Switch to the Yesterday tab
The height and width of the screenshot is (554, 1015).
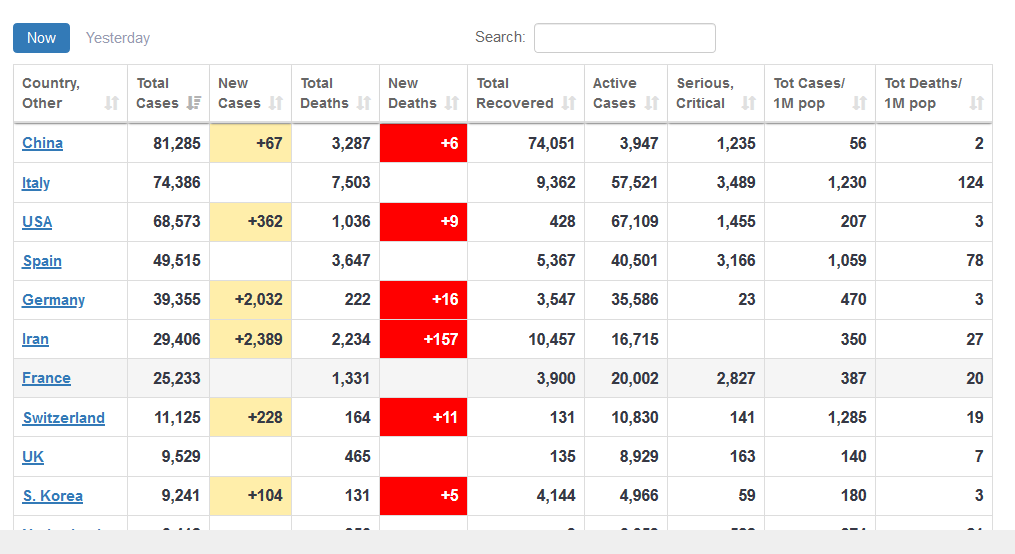118,38
